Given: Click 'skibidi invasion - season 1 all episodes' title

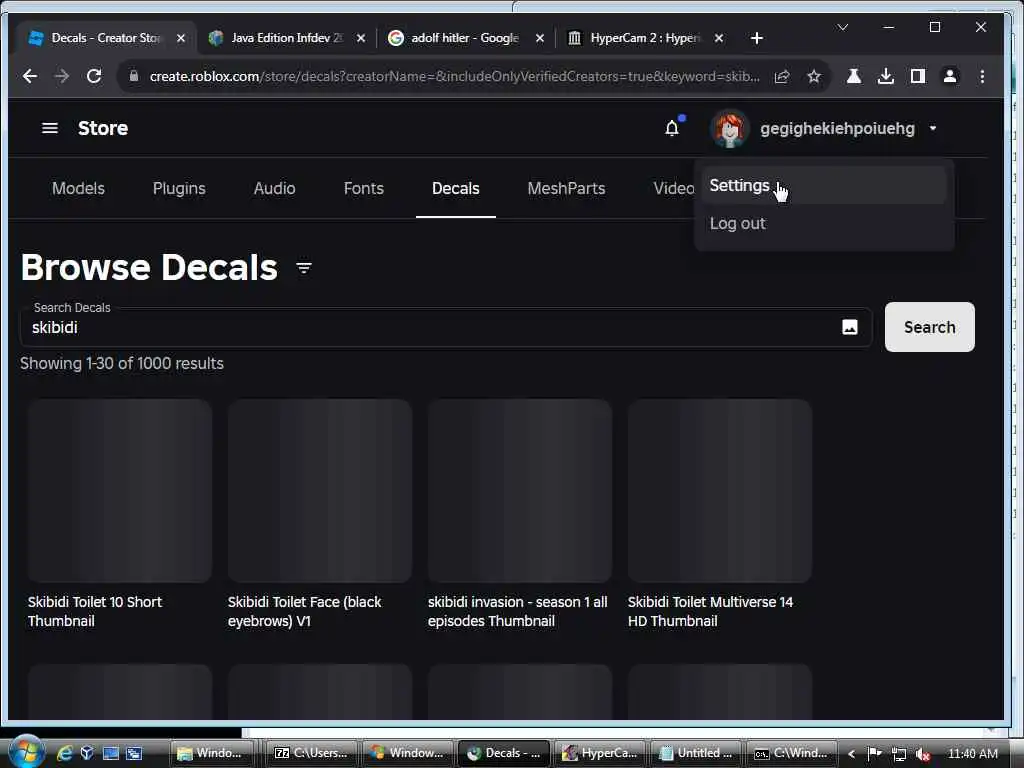Looking at the screenshot, I should pos(517,611).
